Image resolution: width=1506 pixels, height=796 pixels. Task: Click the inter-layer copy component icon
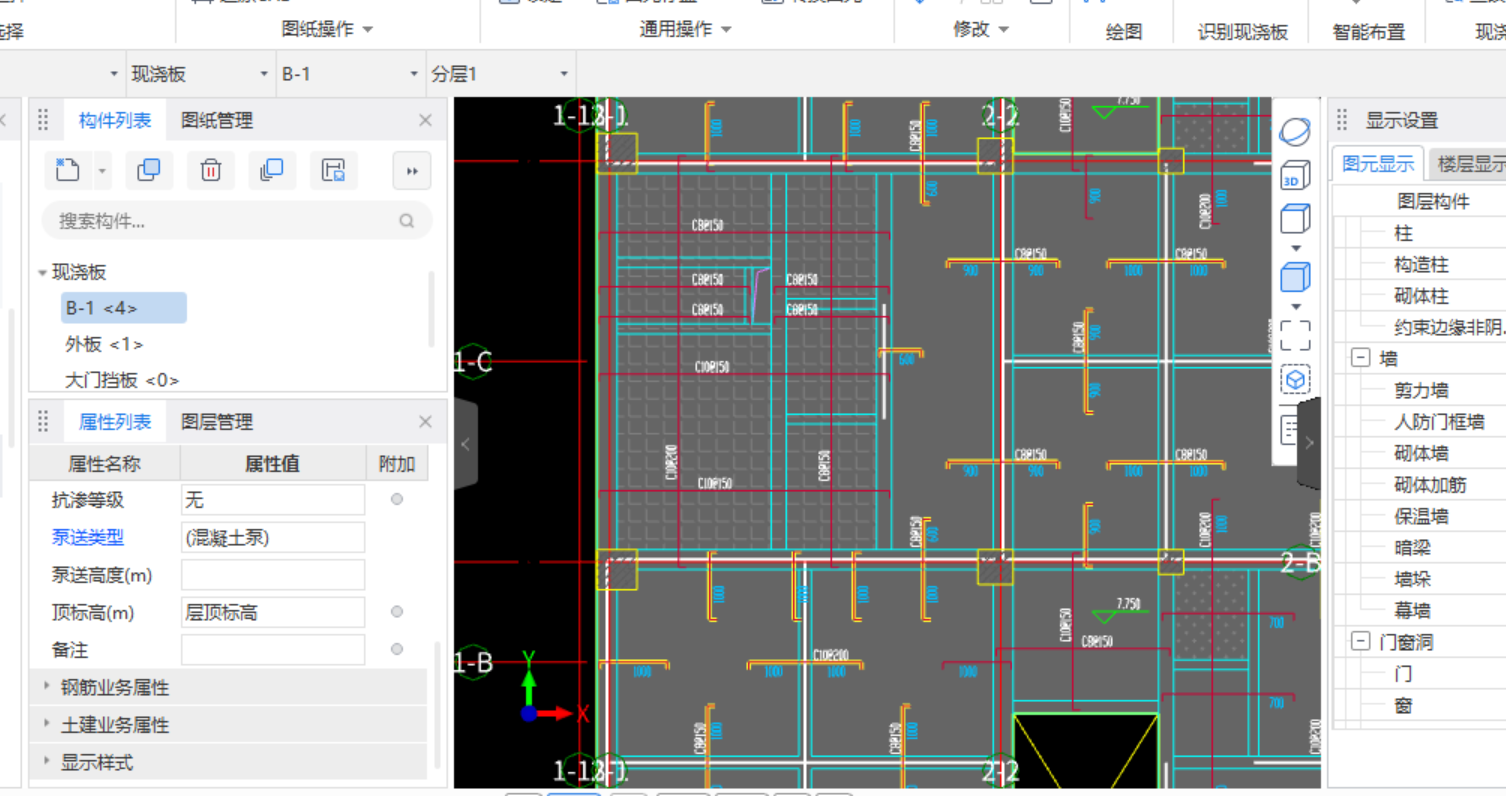pos(272,170)
